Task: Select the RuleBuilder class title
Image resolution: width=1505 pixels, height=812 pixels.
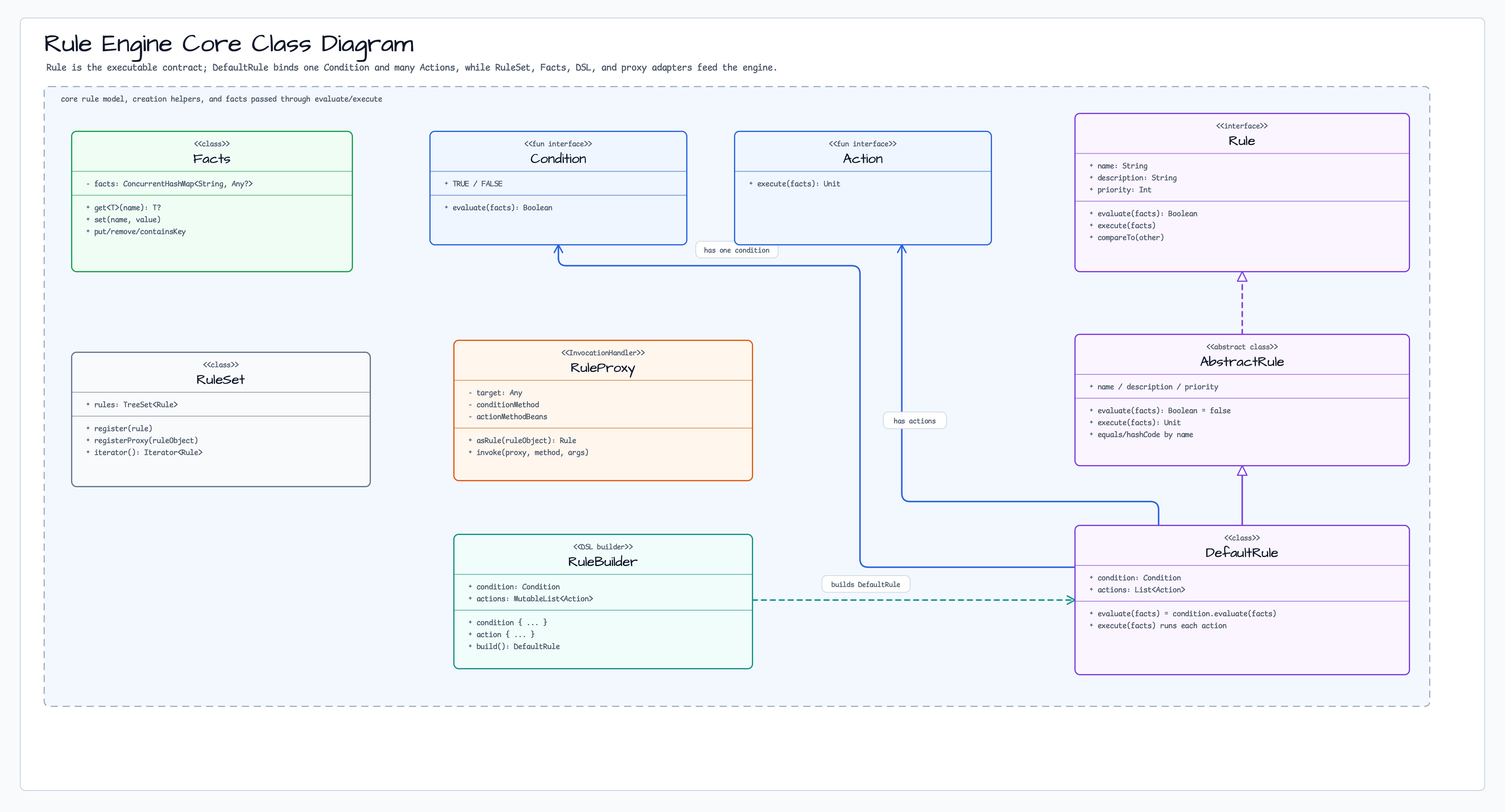Action: click(x=602, y=562)
